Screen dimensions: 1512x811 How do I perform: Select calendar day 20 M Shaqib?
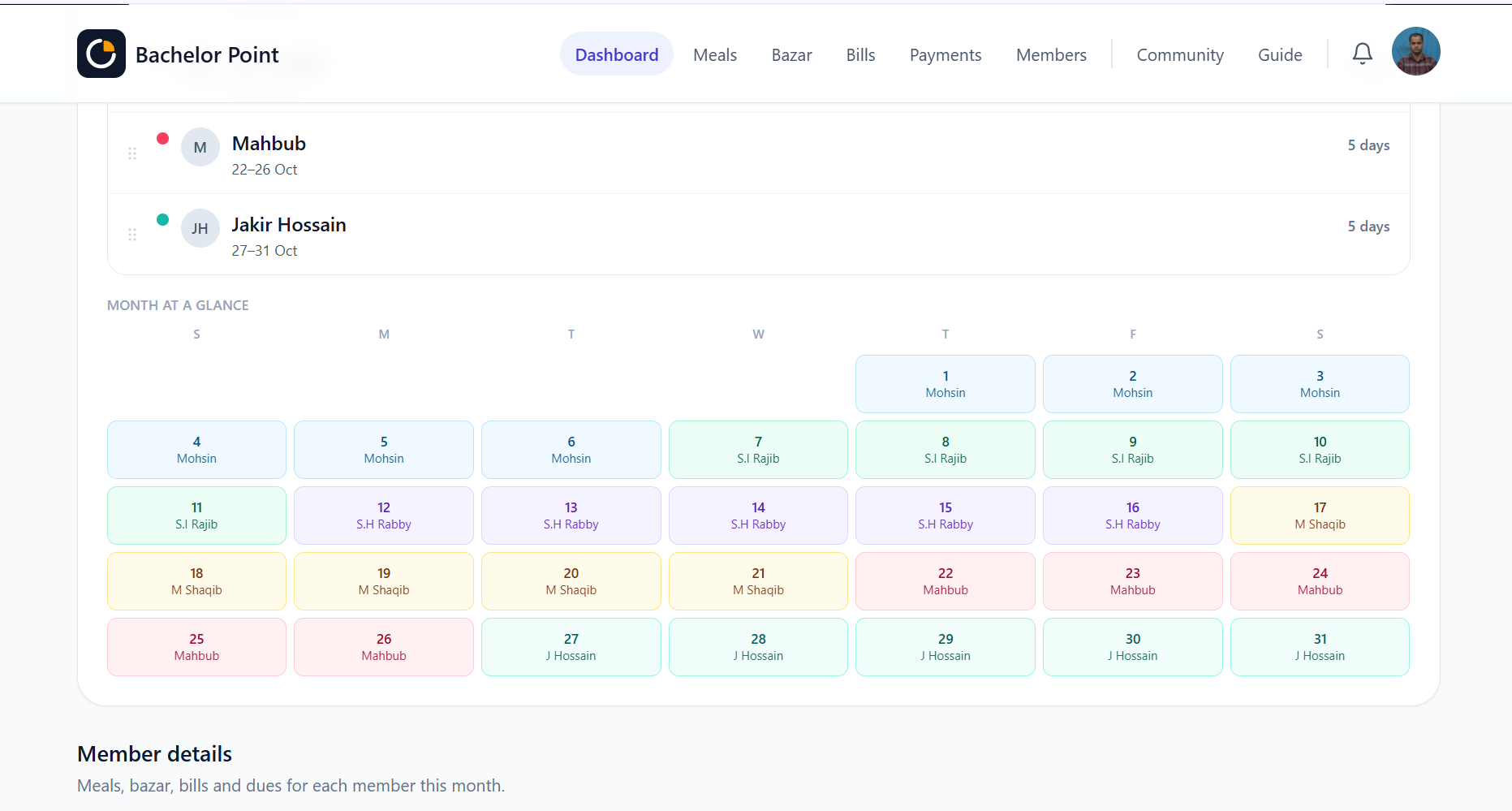coord(571,581)
